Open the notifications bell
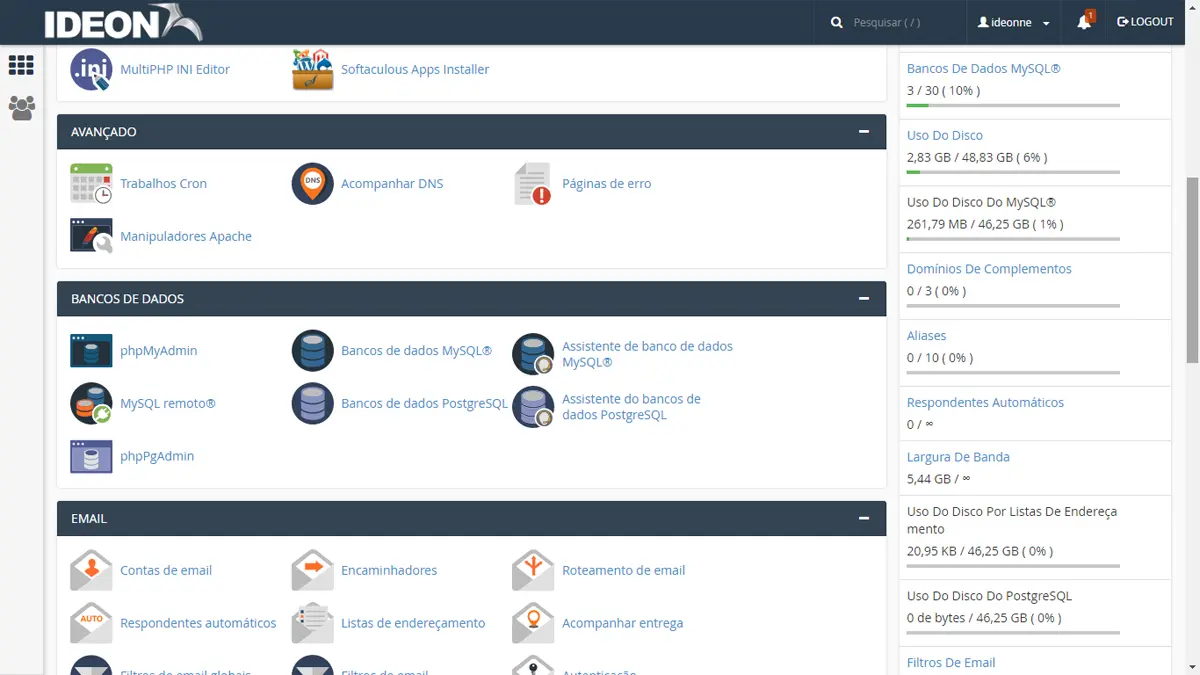 [1084, 22]
